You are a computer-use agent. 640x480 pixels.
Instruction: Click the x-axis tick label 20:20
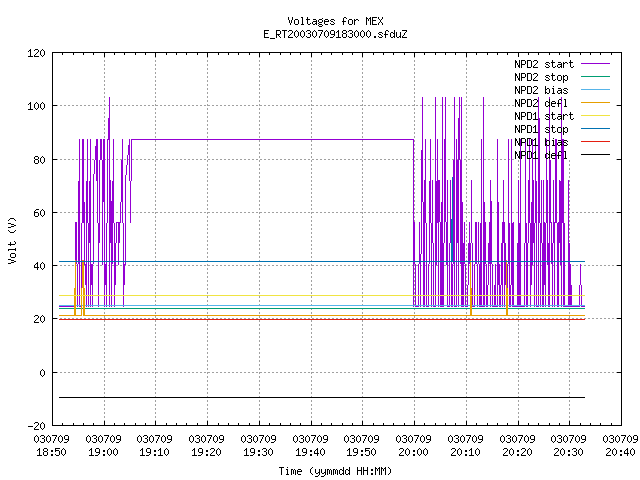517,452
